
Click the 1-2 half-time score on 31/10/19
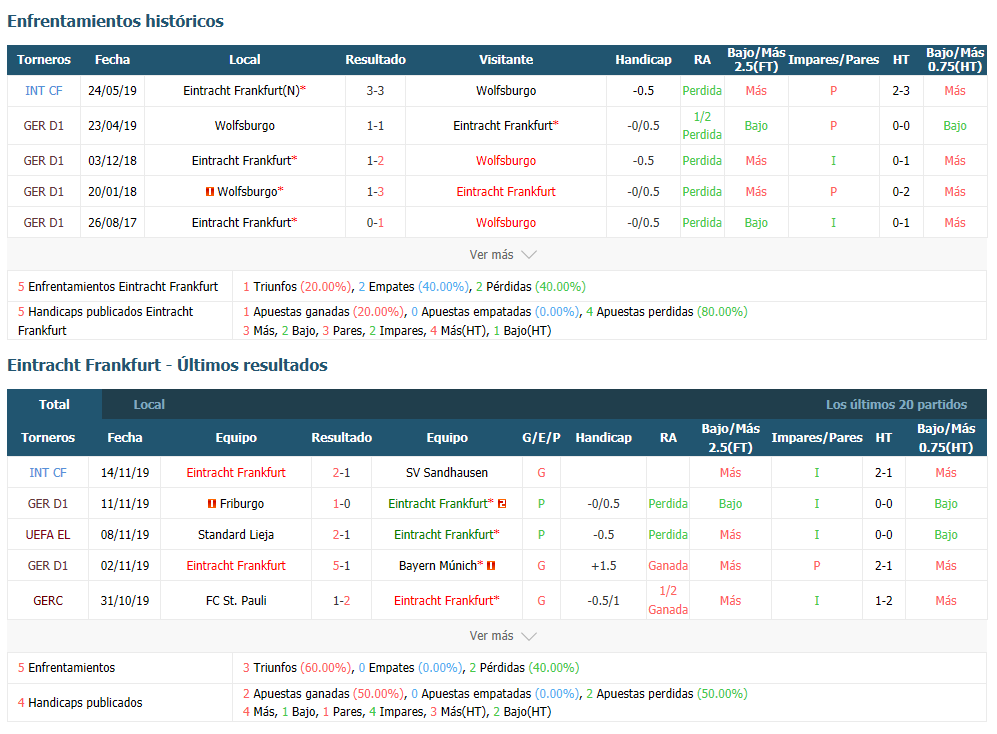pos(884,600)
